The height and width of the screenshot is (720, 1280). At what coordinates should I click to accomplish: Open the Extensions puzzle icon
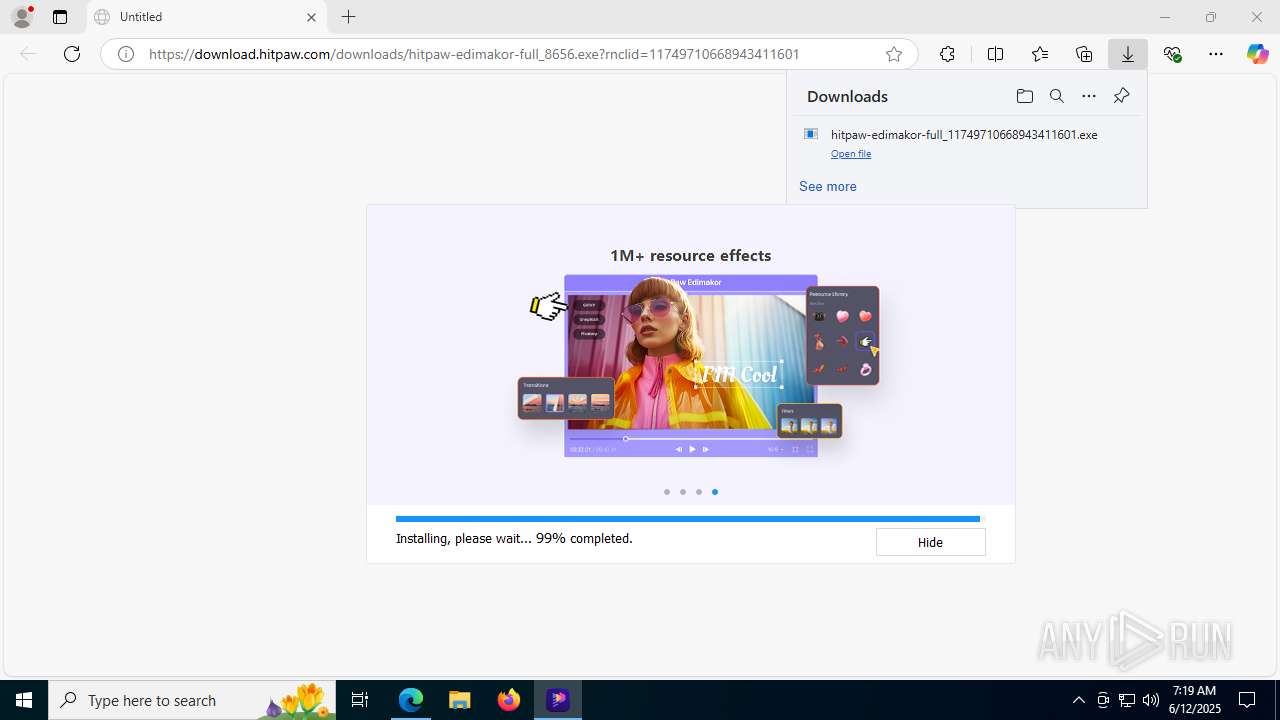[947, 54]
